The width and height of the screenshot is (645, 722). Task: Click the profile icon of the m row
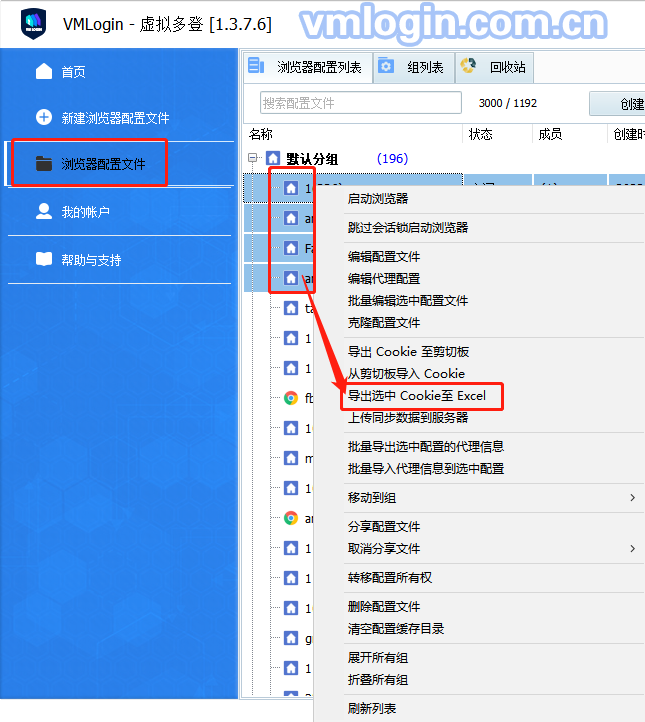pos(291,458)
